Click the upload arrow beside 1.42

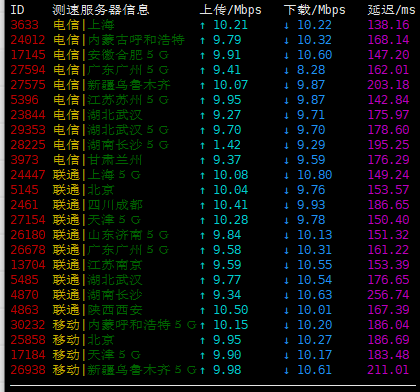point(202,145)
